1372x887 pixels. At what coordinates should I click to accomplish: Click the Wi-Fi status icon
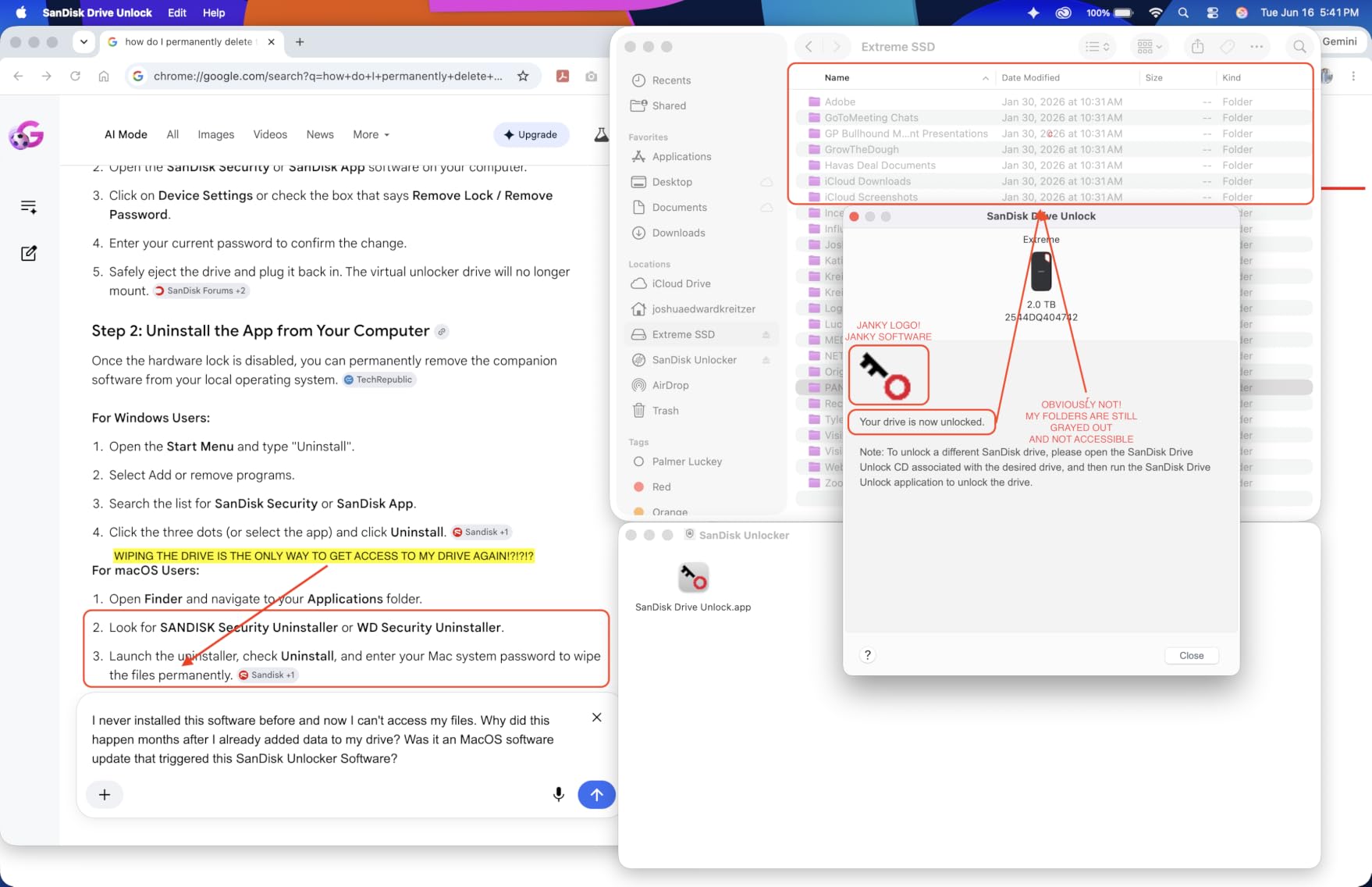(1156, 12)
